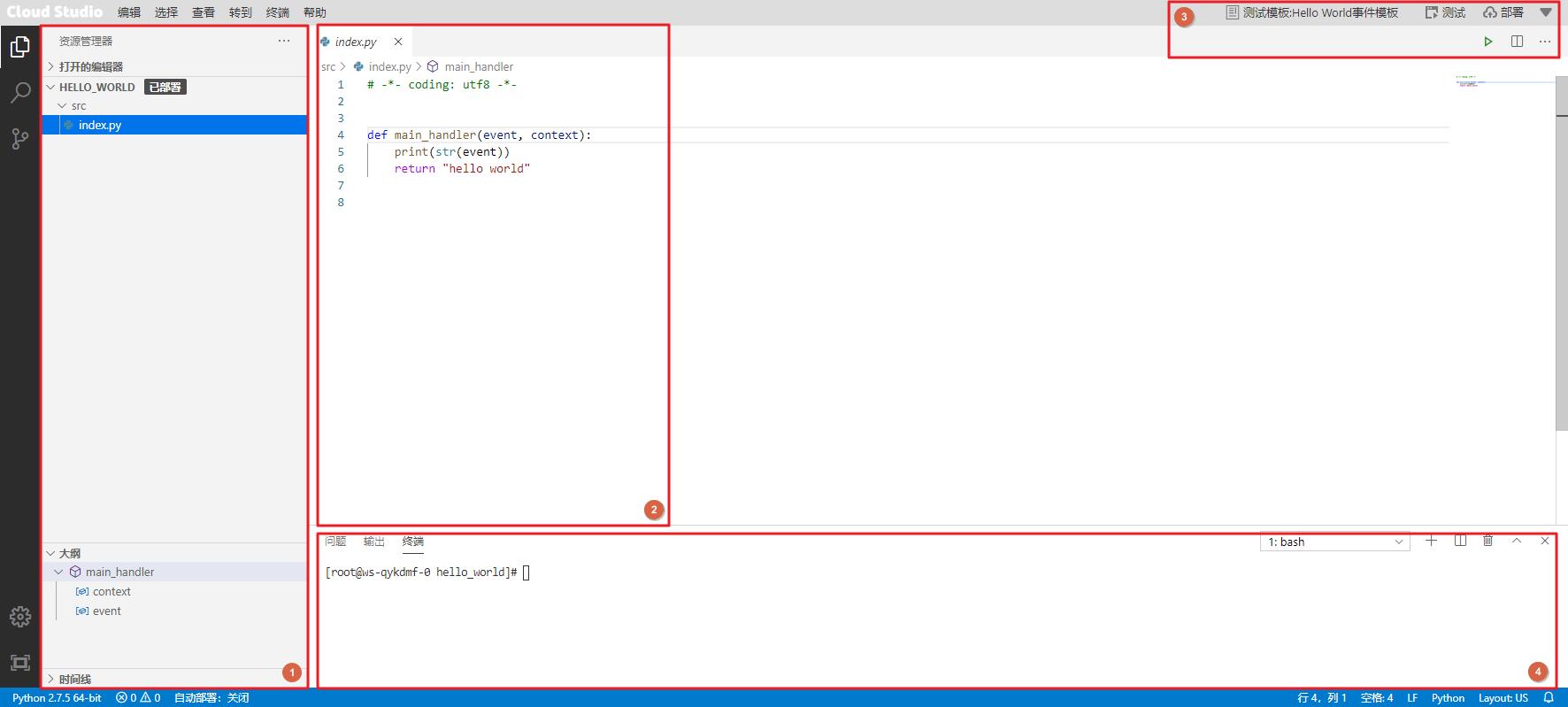The width and height of the screenshot is (1568, 707).
Task: Open the 转到 menu
Action: (x=241, y=12)
